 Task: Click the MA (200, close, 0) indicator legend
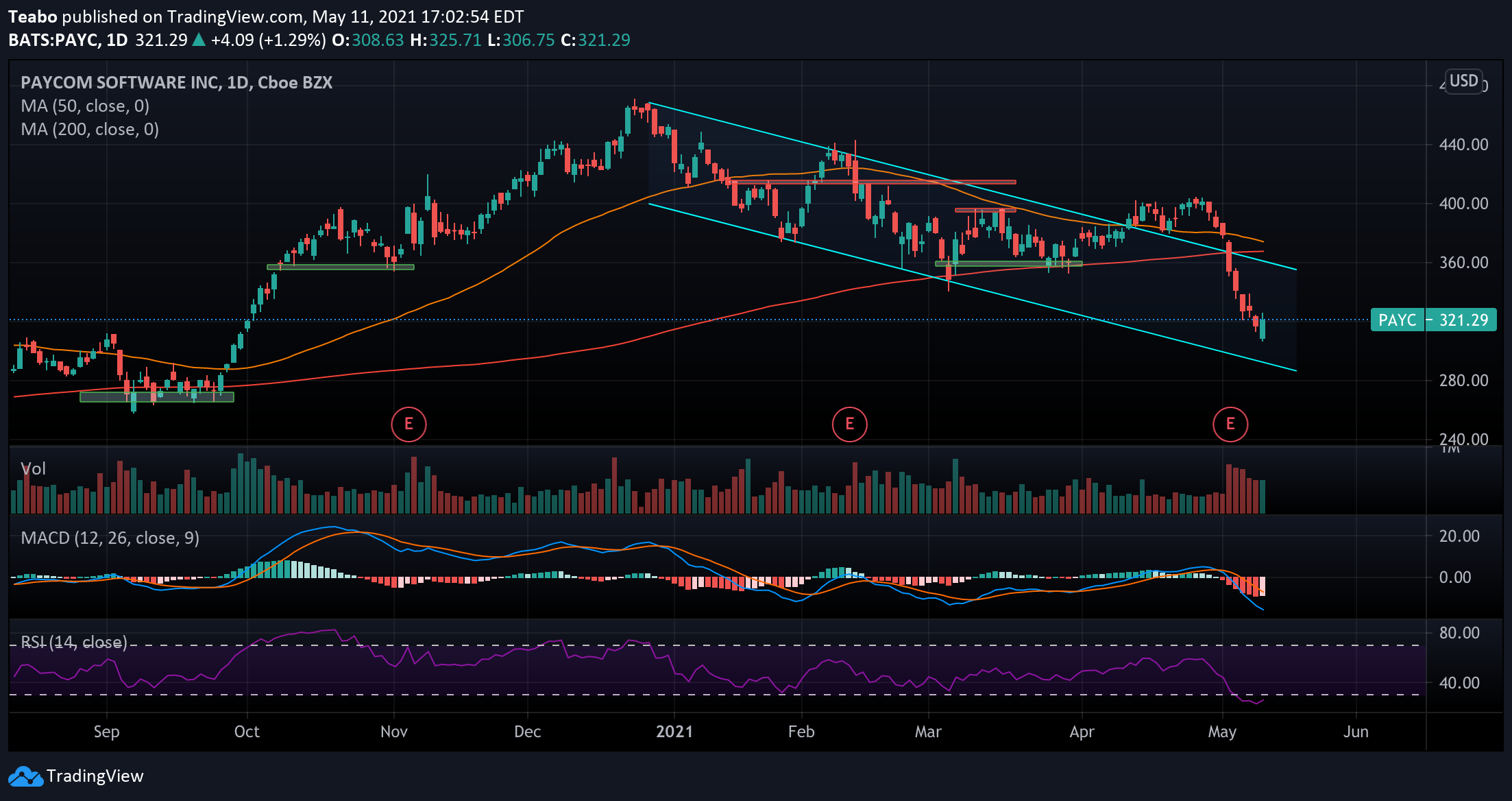click(x=90, y=130)
